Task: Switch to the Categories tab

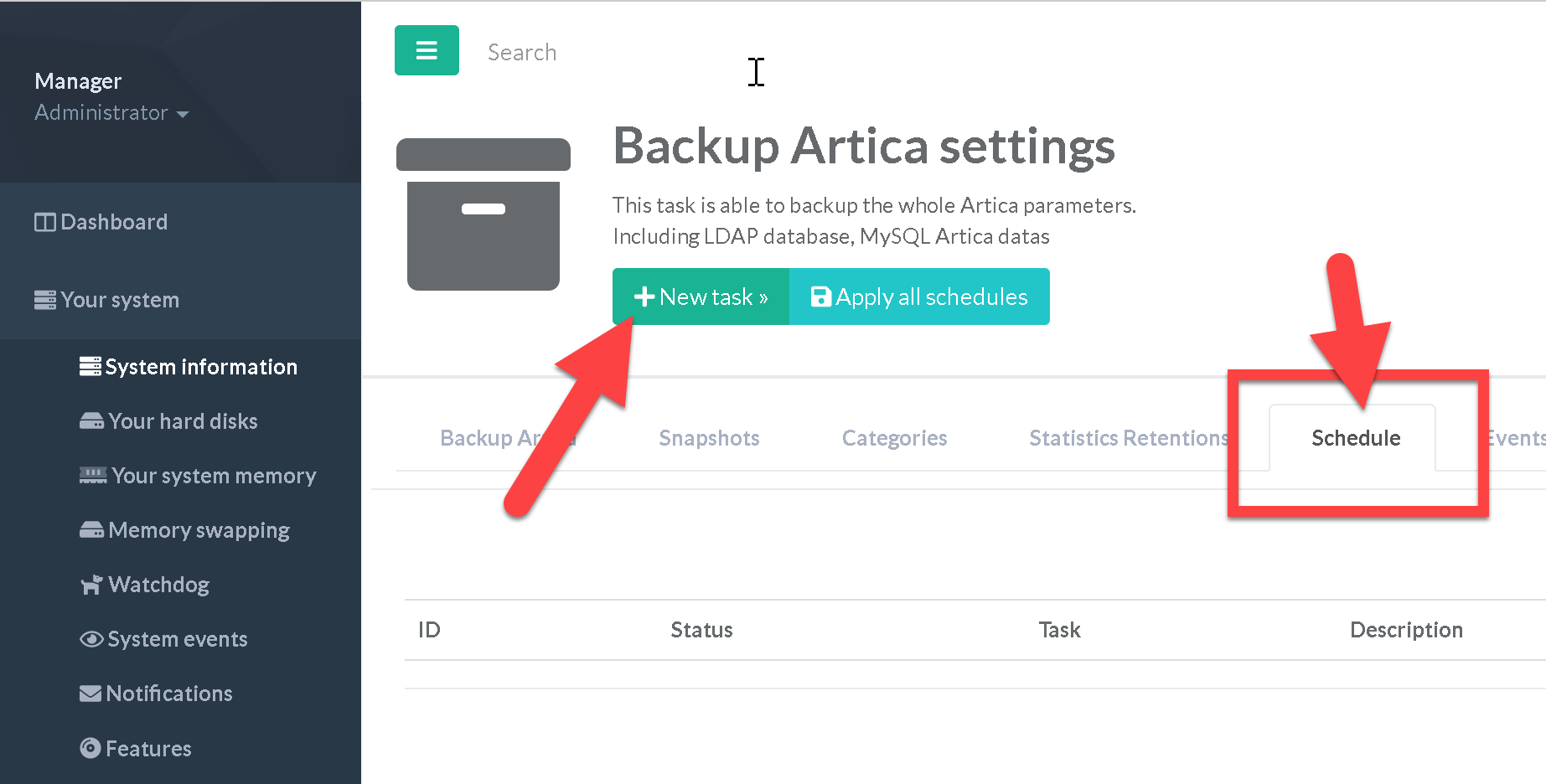Action: pyautogui.click(x=894, y=438)
